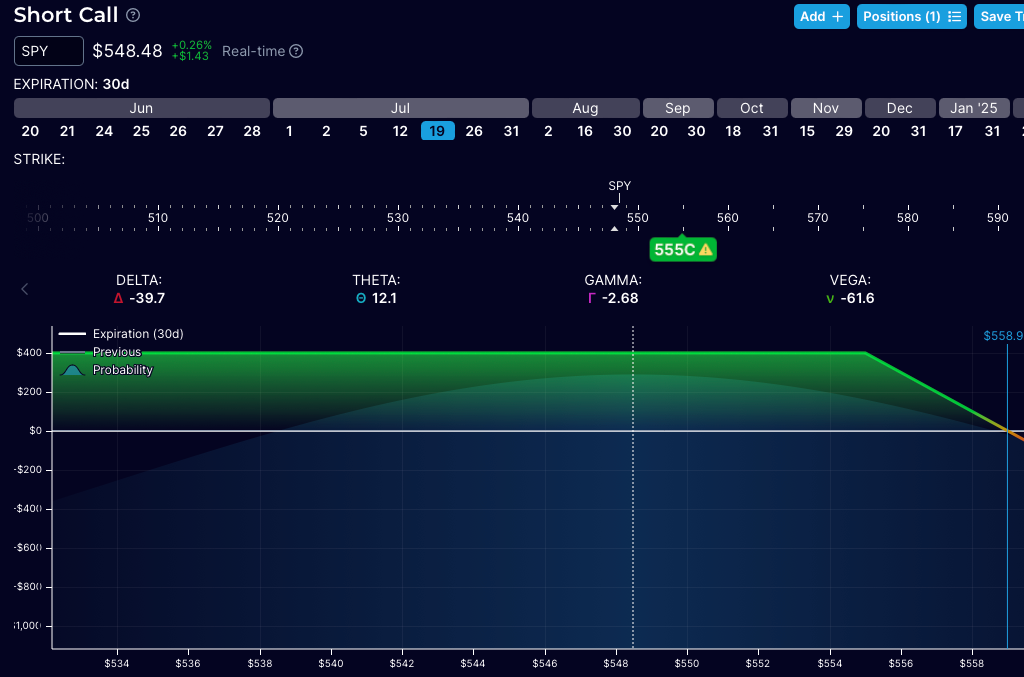Click the $550 label on chart x-axis
This screenshot has width=1024, height=677.
click(686, 663)
